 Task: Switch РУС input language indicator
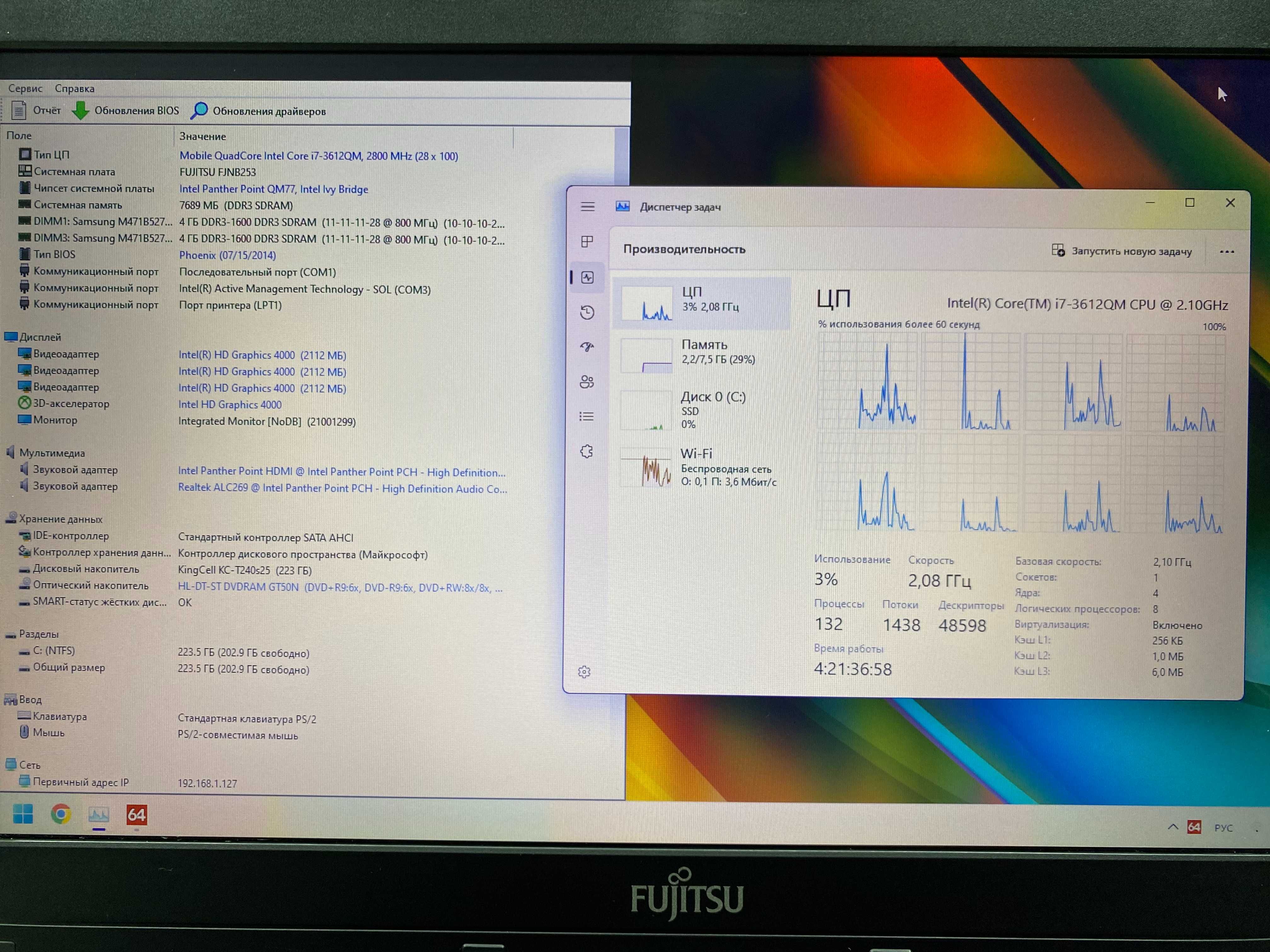[1223, 827]
